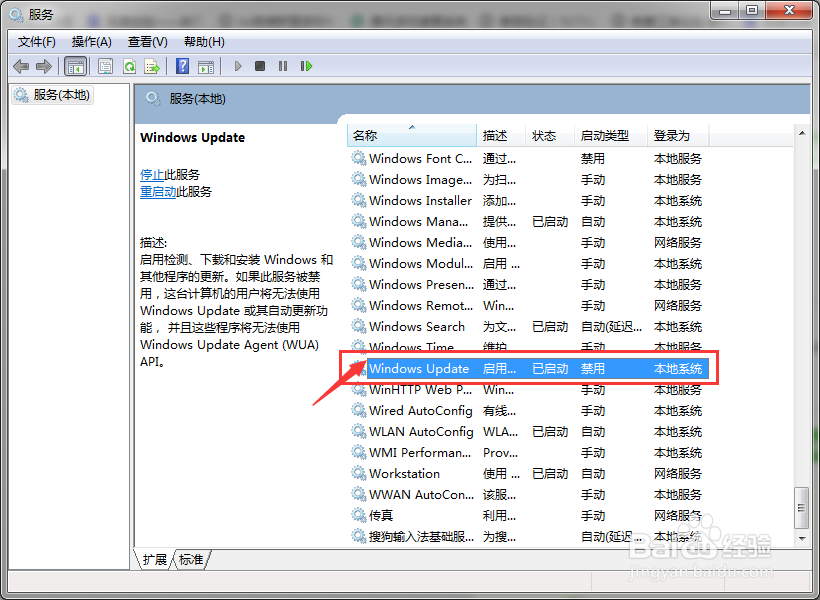
Task: Click the gear icon beside Wired AutoConfig
Action: tap(359, 410)
